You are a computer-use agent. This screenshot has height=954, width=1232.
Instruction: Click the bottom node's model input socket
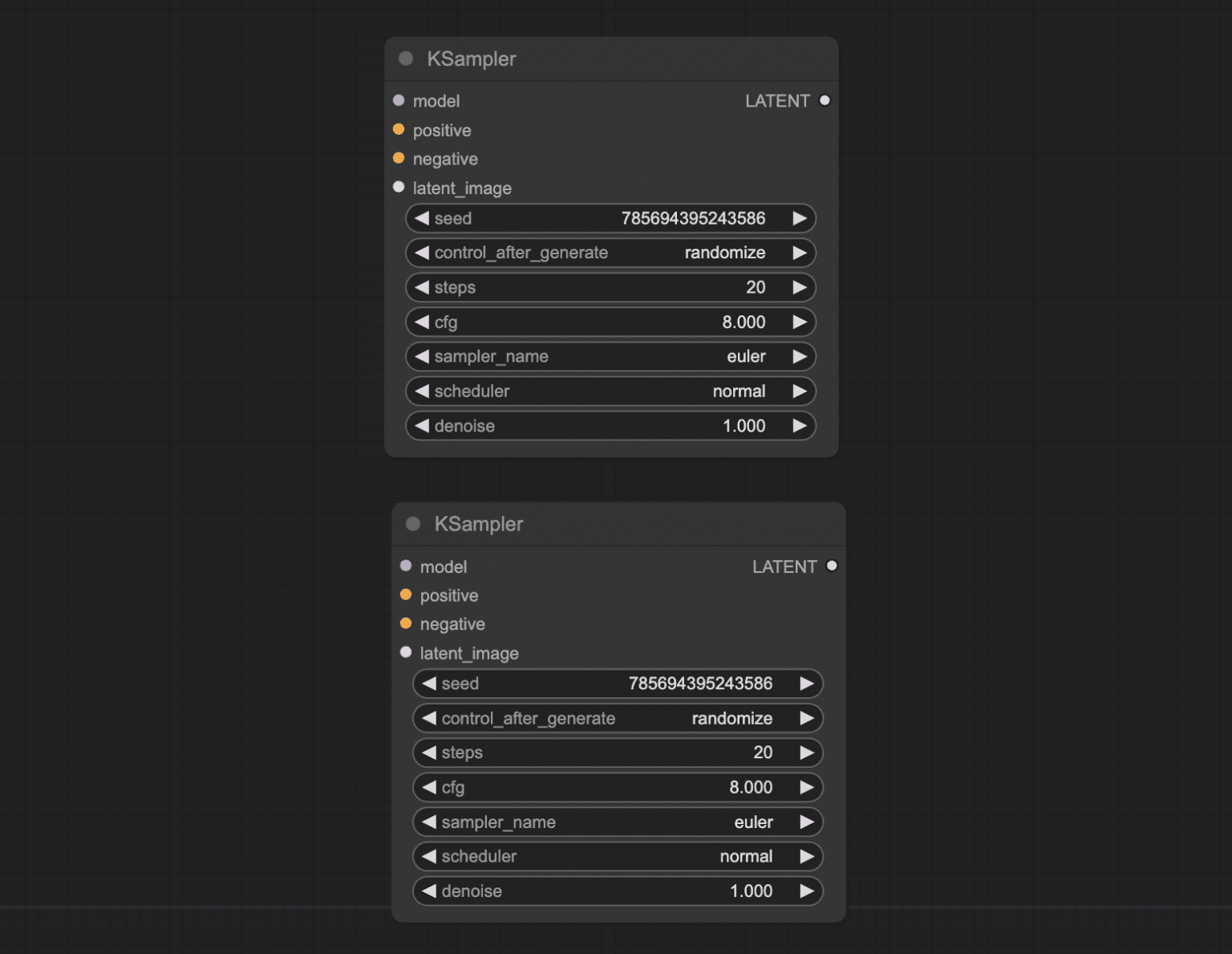click(406, 566)
